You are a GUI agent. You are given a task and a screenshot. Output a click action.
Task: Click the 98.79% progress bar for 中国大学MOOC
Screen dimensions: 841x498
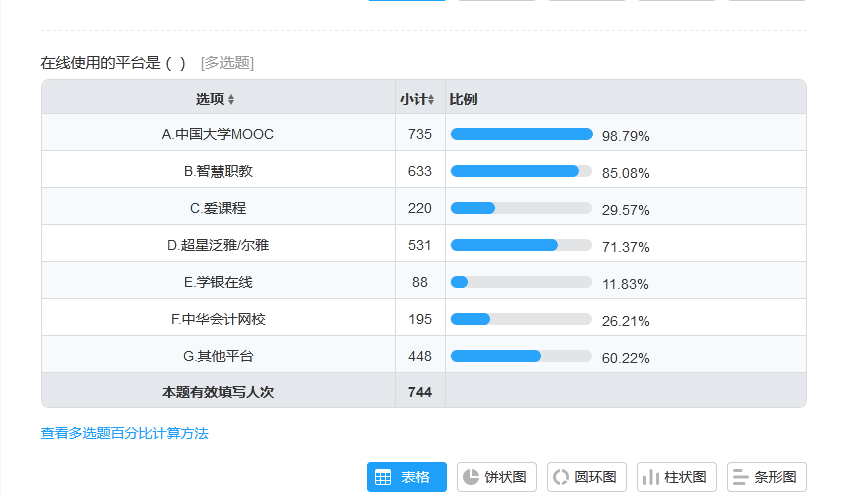[521, 134]
